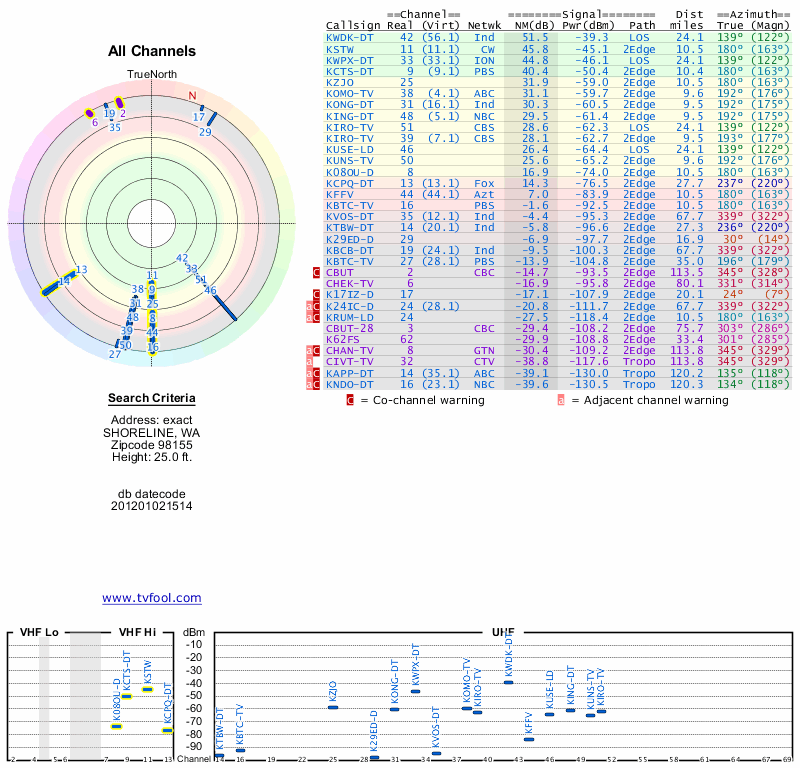Click the red C icon in the legend
Viewport: 800px width, 768px height.
pyautogui.click(x=349, y=400)
